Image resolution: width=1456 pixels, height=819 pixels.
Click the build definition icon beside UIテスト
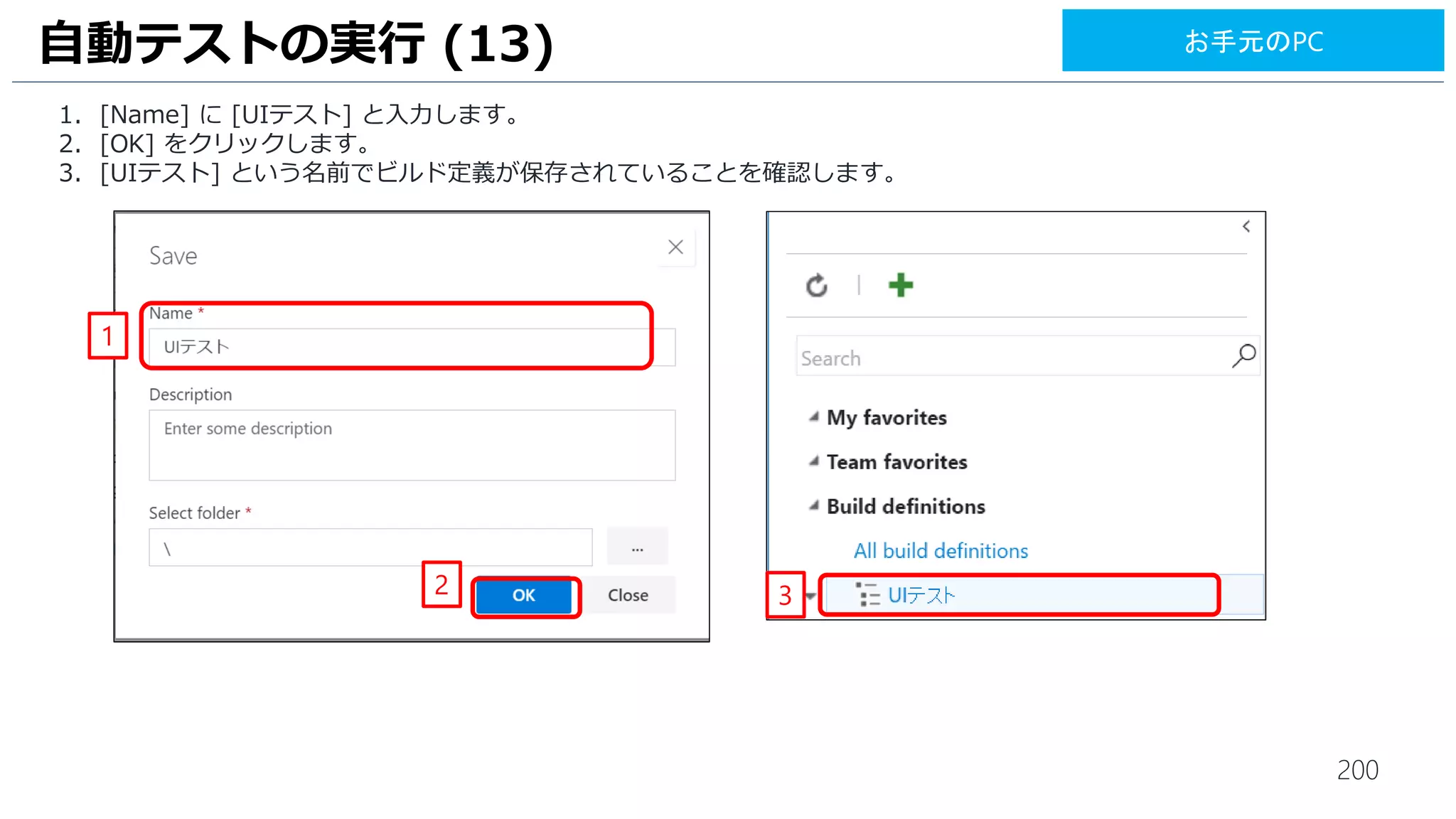(x=868, y=594)
